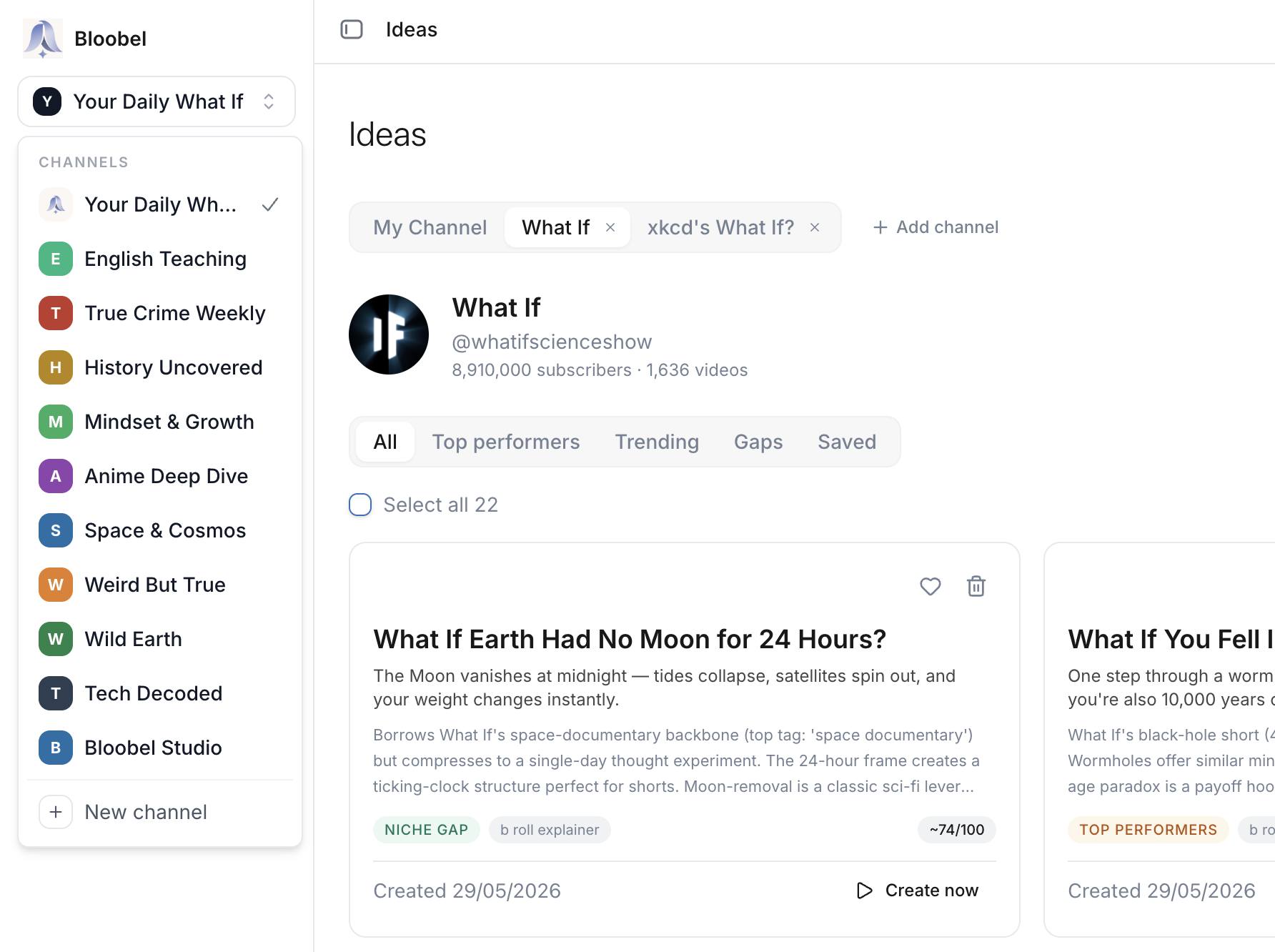This screenshot has height=952, width=1275.
Task: Click the Wild Earth W avatar
Action: click(56, 639)
